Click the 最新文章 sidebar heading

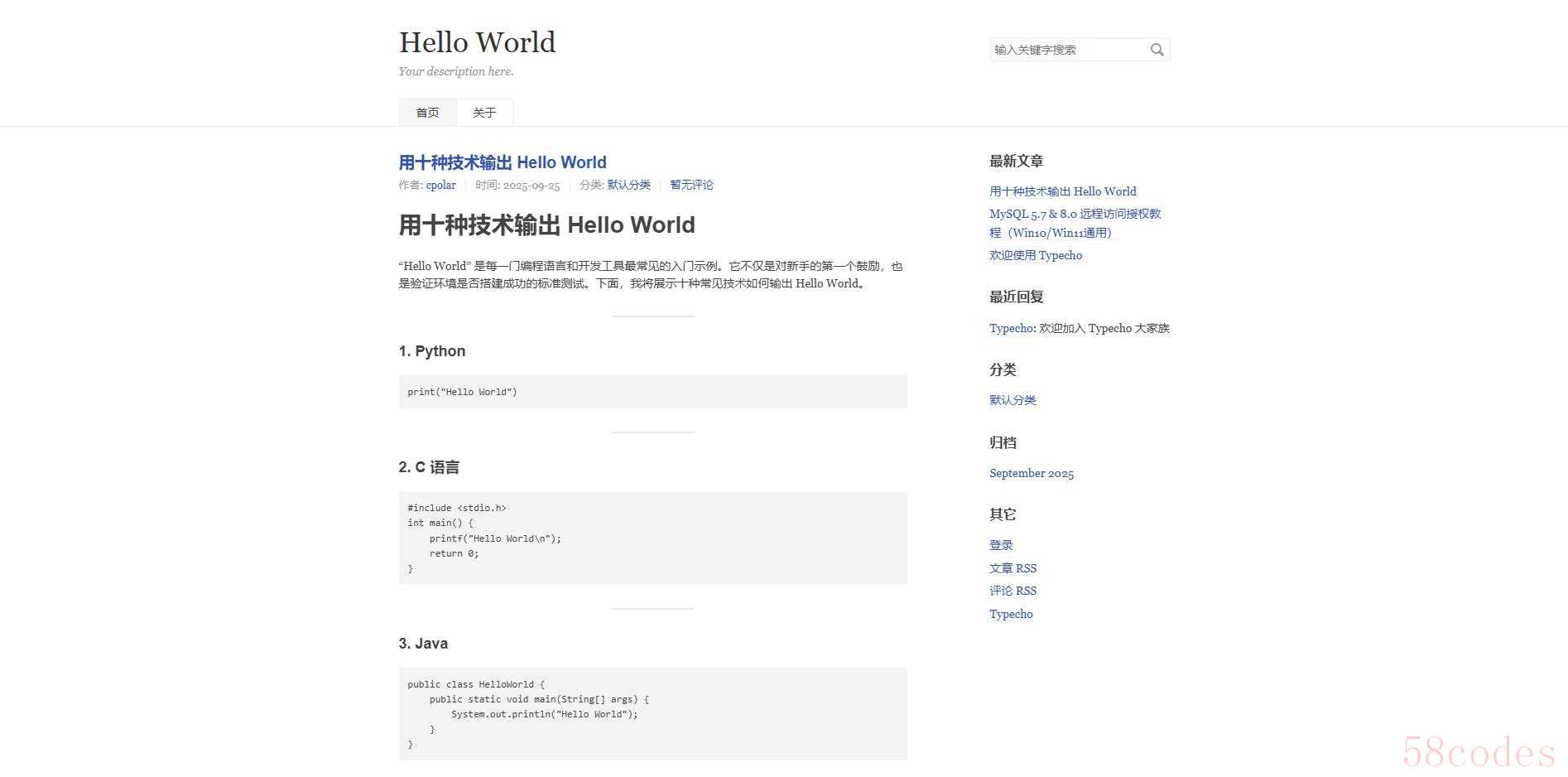pyautogui.click(x=1016, y=161)
